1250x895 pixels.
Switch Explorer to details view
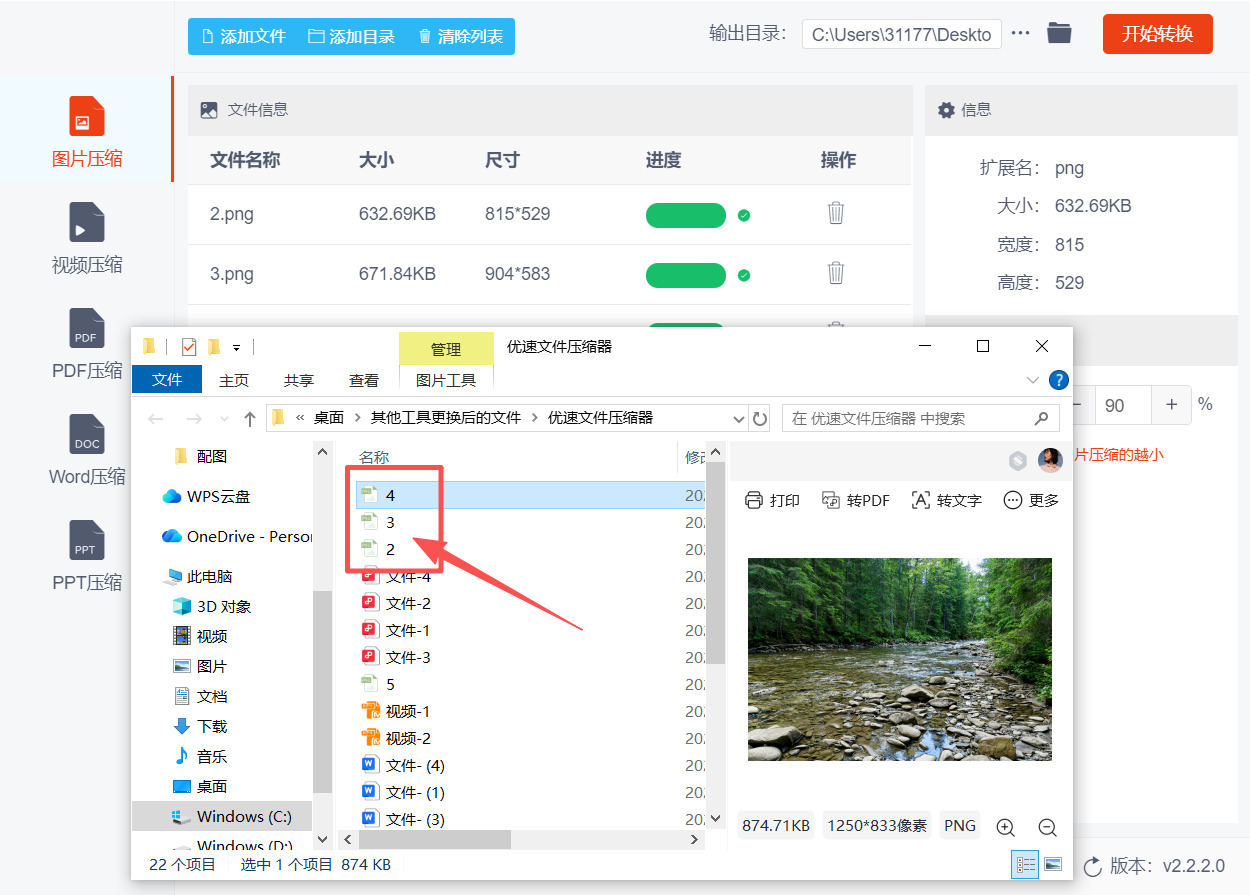[1025, 864]
